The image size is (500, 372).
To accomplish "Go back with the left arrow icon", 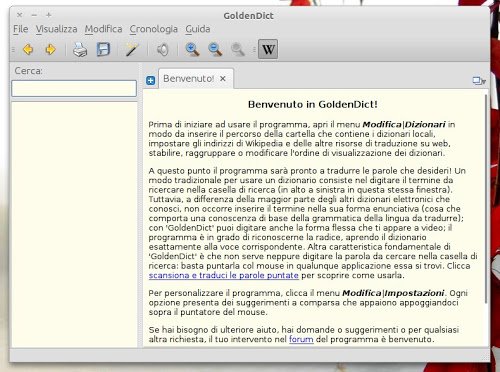I will 28,50.
